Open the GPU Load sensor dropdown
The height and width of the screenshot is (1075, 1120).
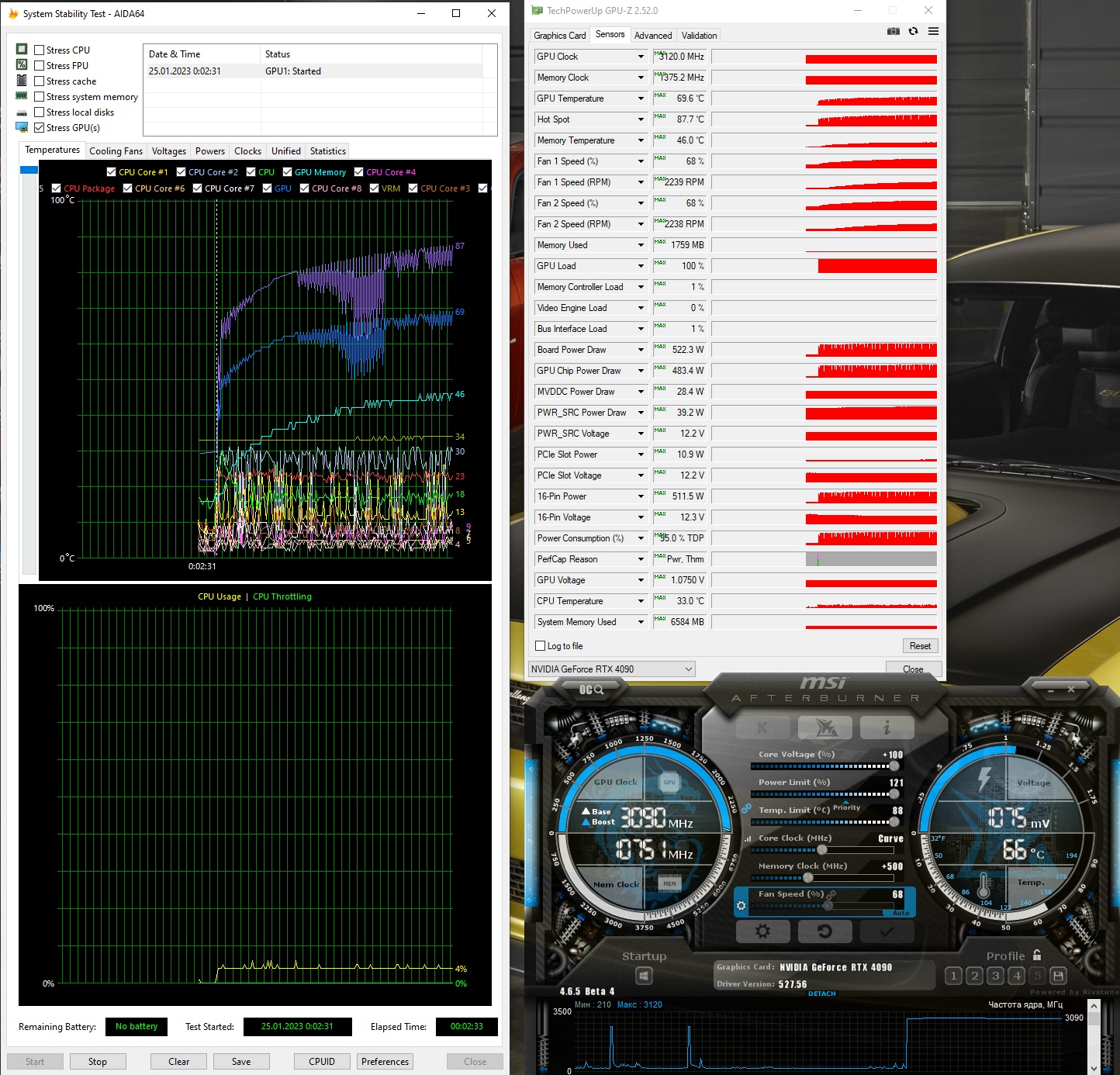point(641,266)
